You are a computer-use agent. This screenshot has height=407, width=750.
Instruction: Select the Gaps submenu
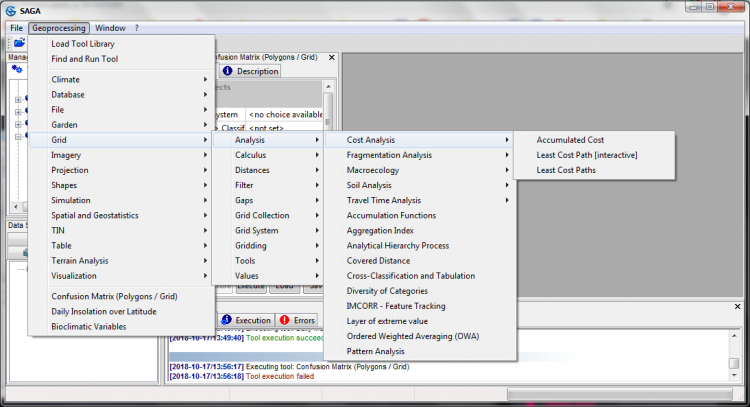(268, 200)
